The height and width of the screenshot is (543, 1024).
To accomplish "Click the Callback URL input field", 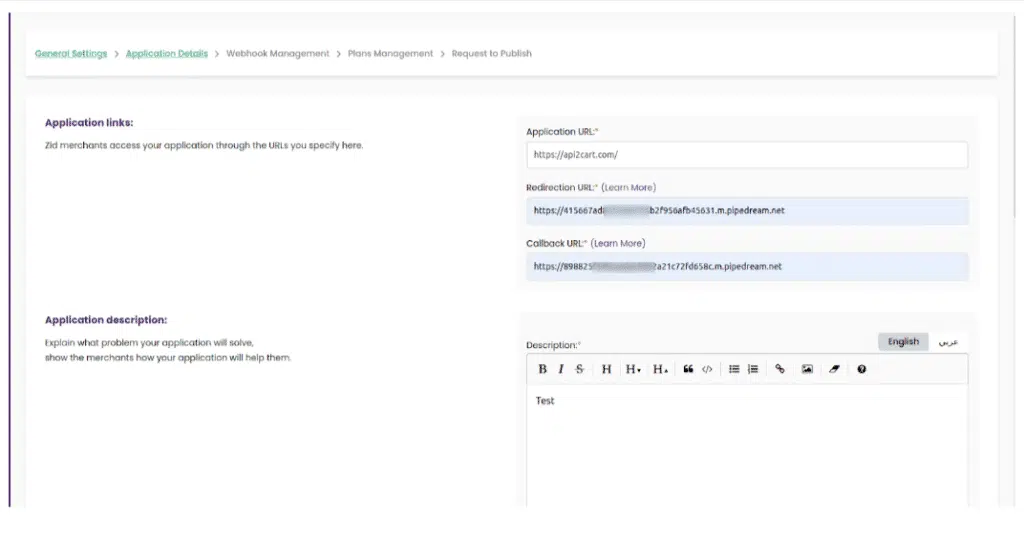I will (x=746, y=267).
